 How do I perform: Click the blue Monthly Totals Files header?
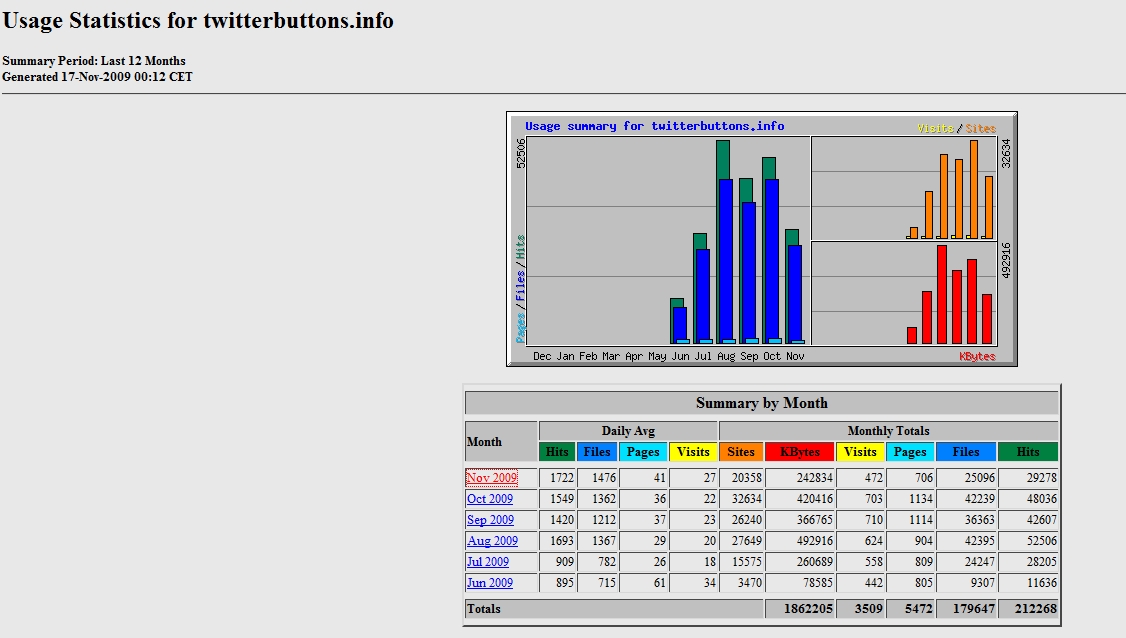(x=966, y=452)
